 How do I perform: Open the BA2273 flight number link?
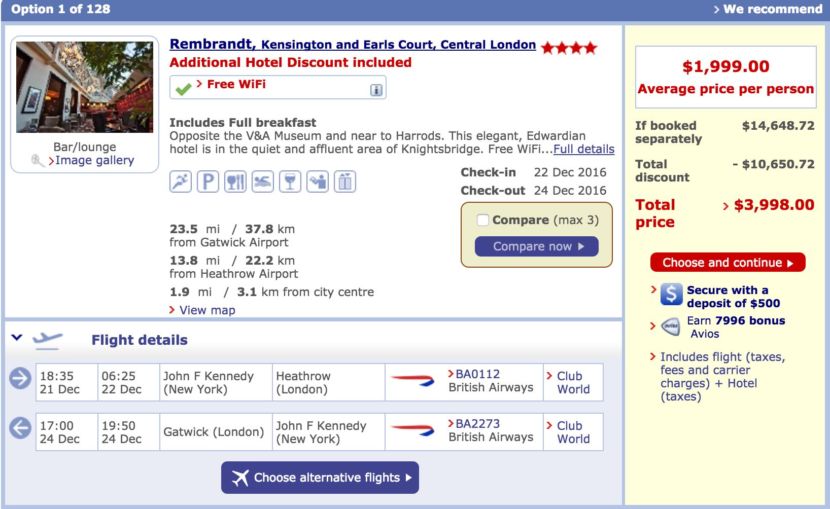(x=477, y=424)
